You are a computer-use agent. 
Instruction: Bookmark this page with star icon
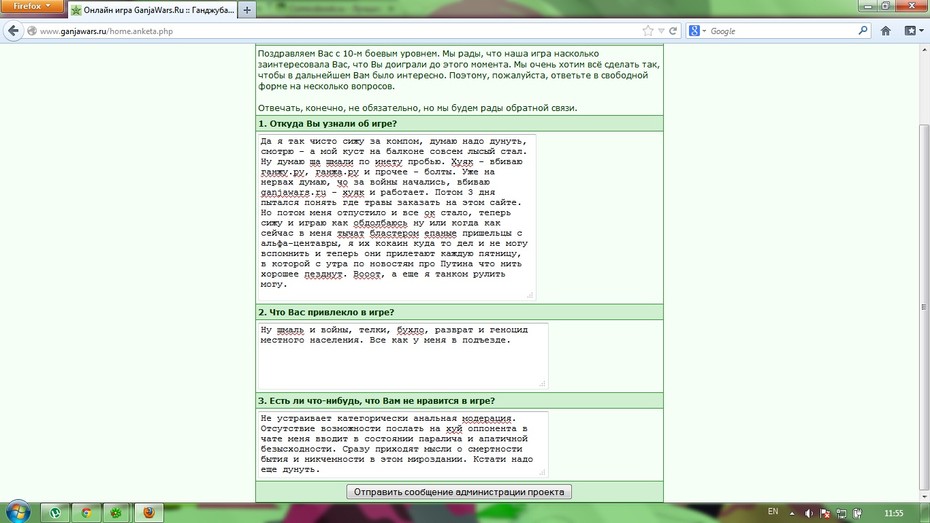pyautogui.click(x=648, y=31)
